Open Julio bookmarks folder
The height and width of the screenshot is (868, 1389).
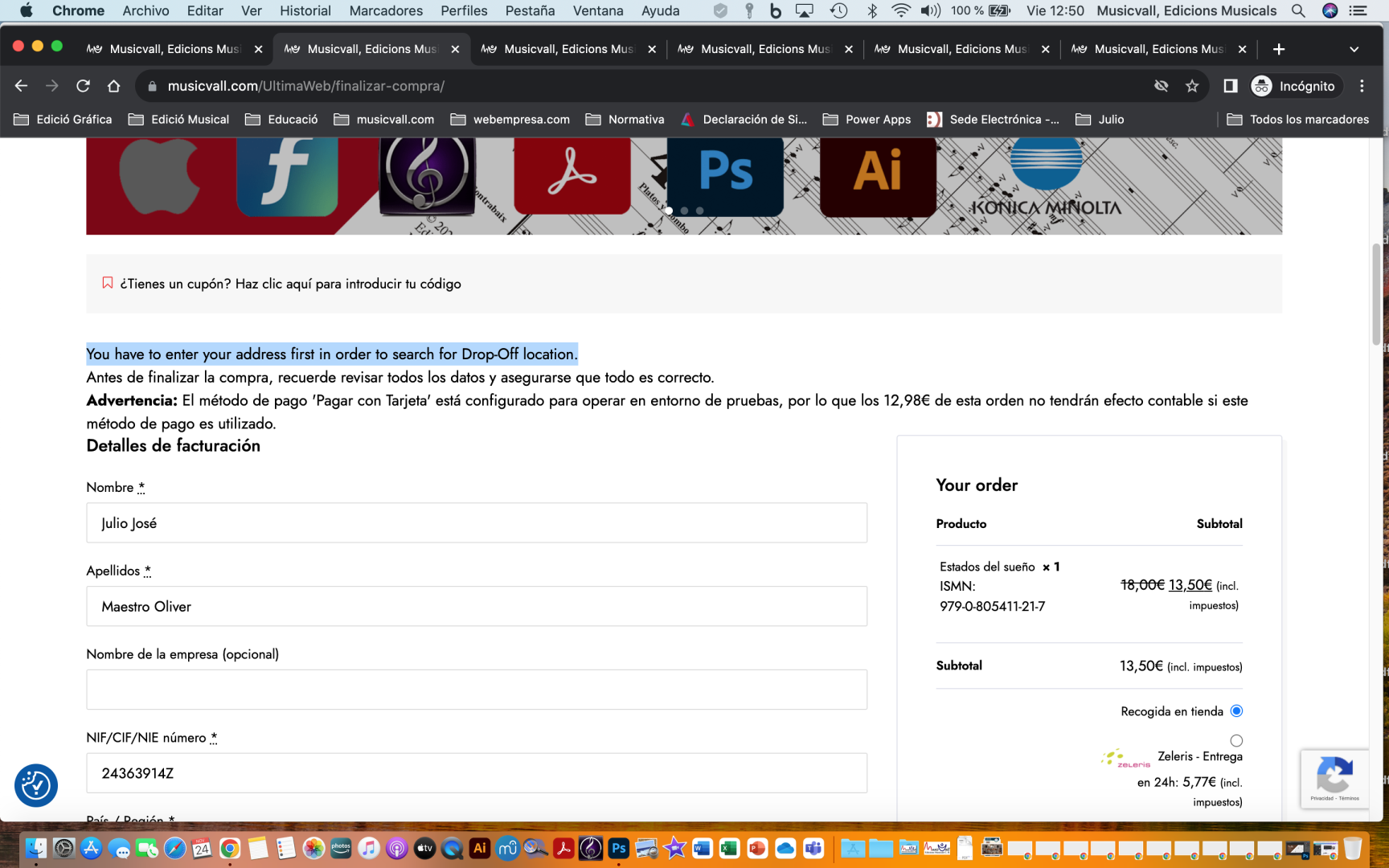pyautogui.click(x=1100, y=119)
